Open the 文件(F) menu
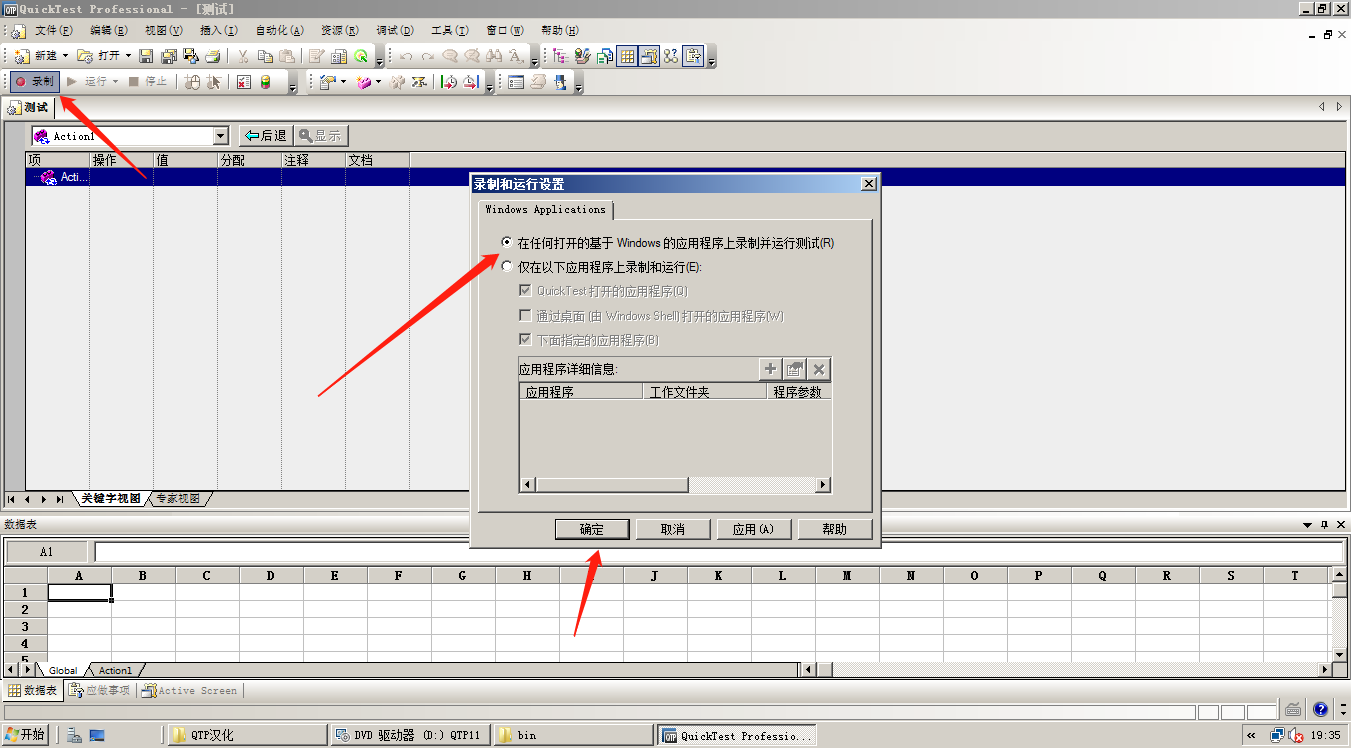This screenshot has height=748, width=1351. pyautogui.click(x=54, y=31)
